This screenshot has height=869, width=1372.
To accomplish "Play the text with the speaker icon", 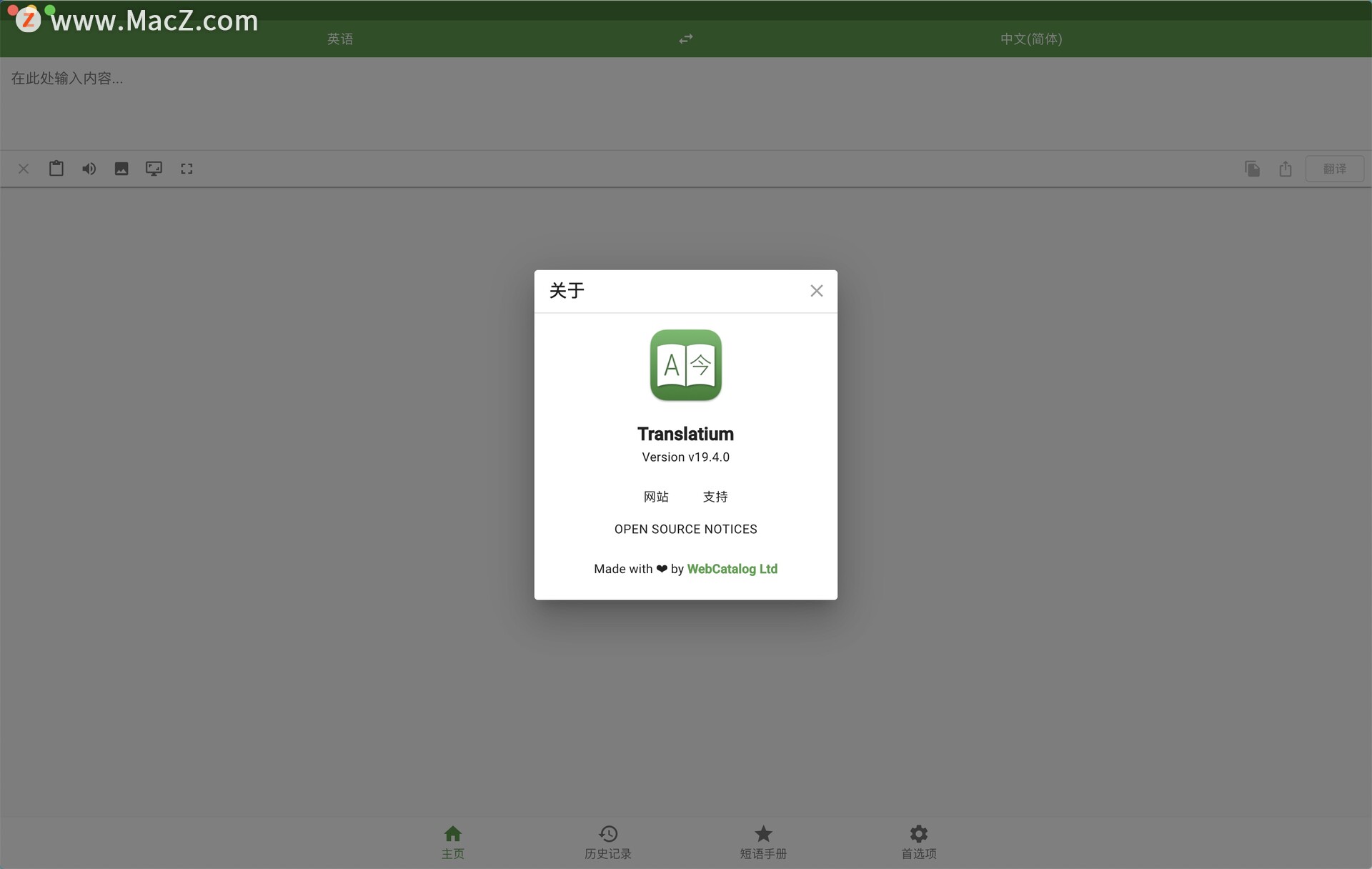I will [x=89, y=169].
